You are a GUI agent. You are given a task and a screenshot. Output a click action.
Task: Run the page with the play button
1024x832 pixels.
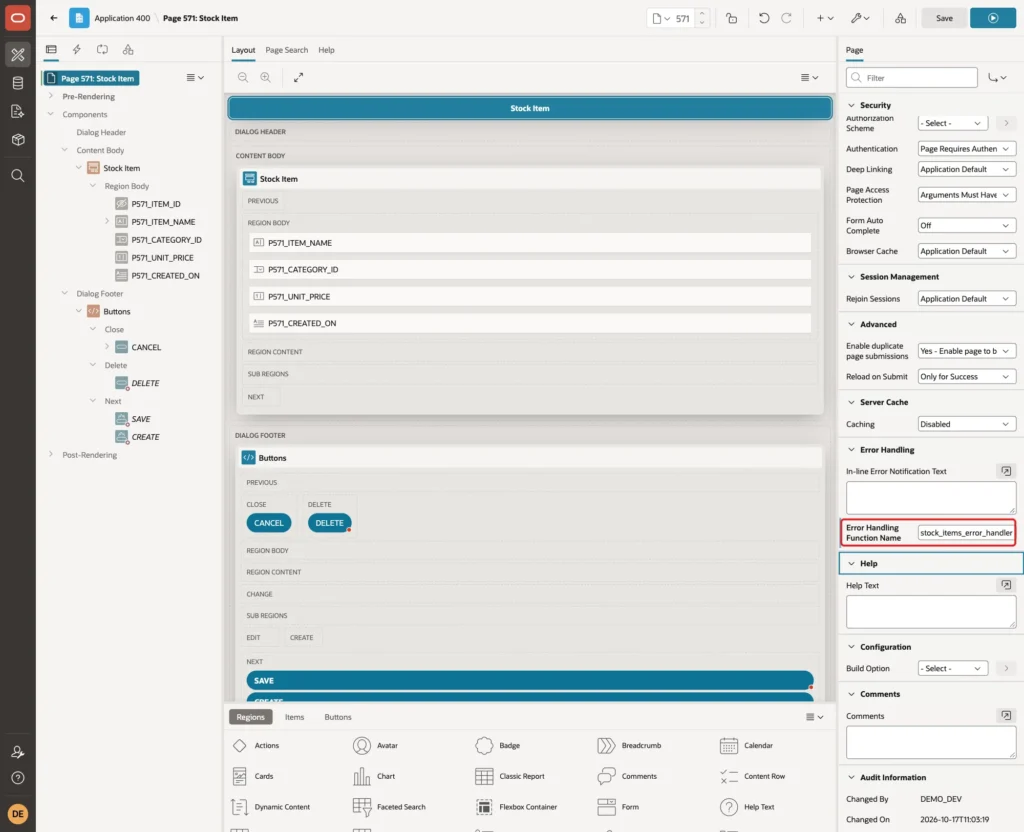click(993, 18)
